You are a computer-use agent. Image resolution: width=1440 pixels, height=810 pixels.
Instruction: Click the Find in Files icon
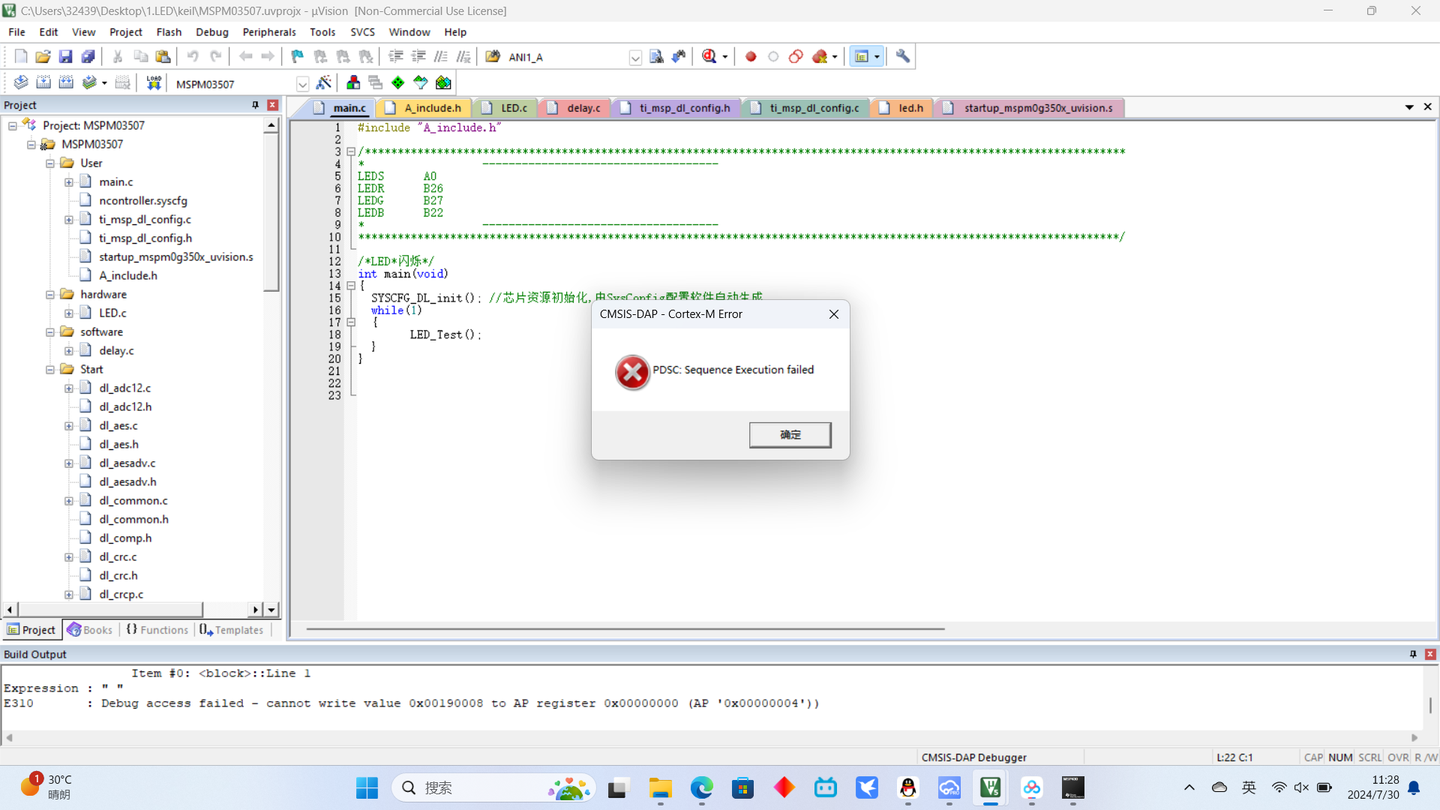tap(656, 57)
